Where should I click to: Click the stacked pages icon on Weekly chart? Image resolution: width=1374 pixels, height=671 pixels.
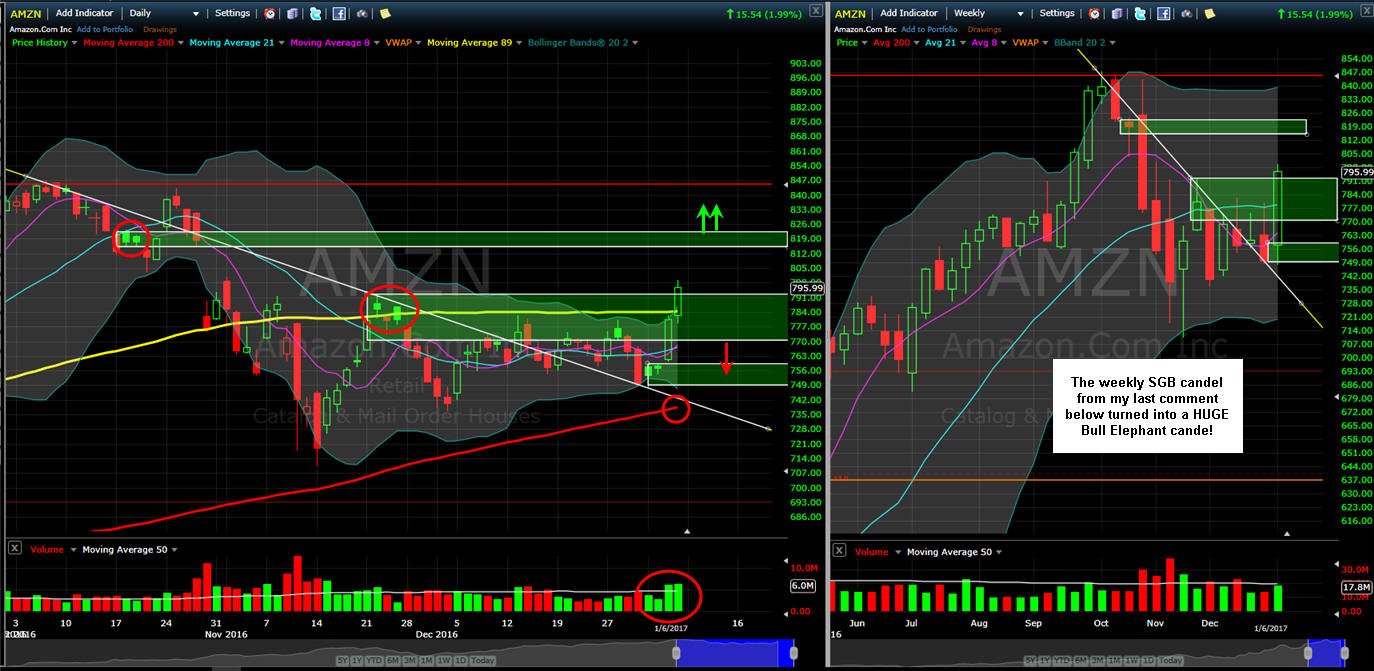pos(1116,14)
